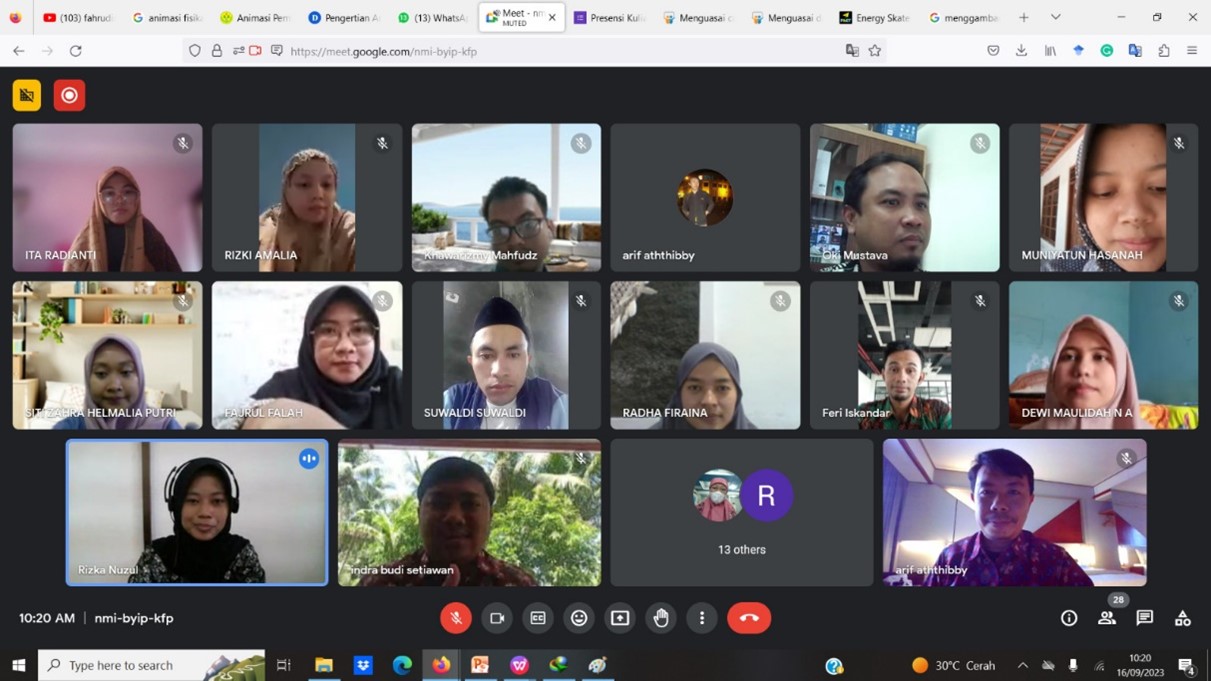
Task: Click the red record extension button
Action: pyautogui.click(x=69, y=95)
